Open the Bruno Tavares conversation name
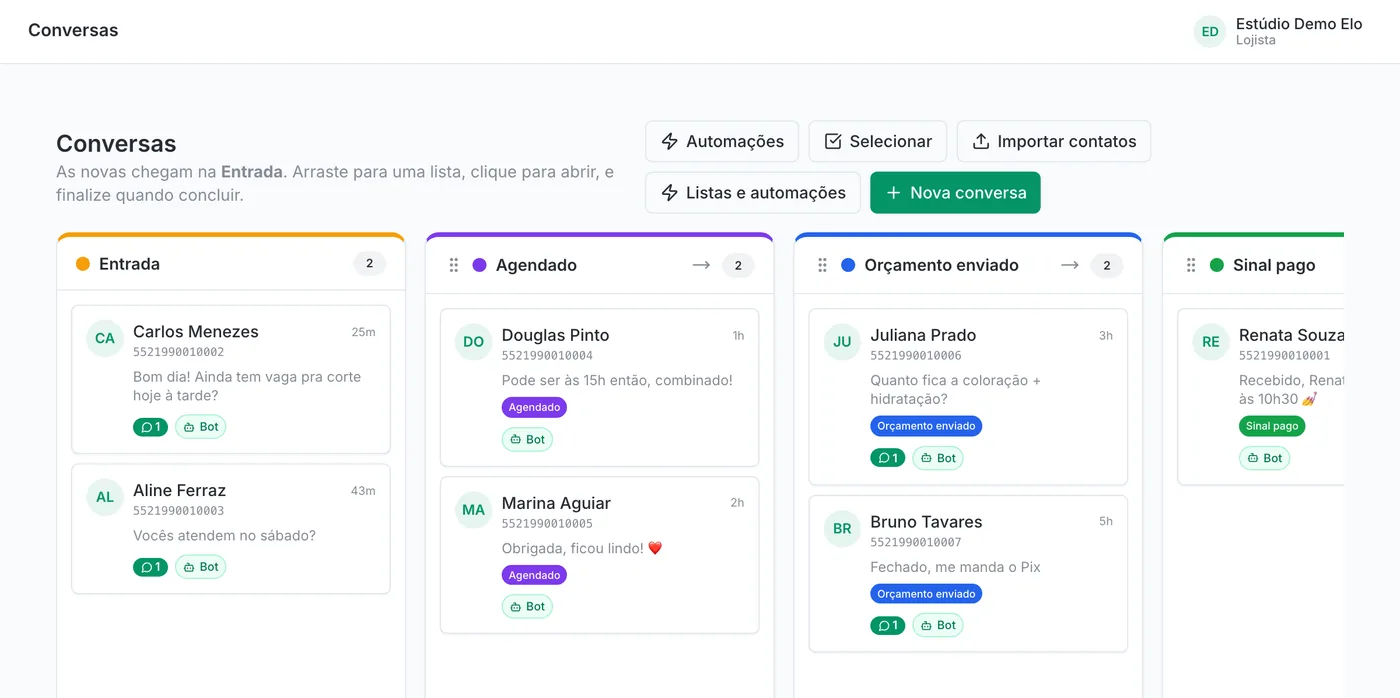The height and width of the screenshot is (698, 1400). pos(926,522)
